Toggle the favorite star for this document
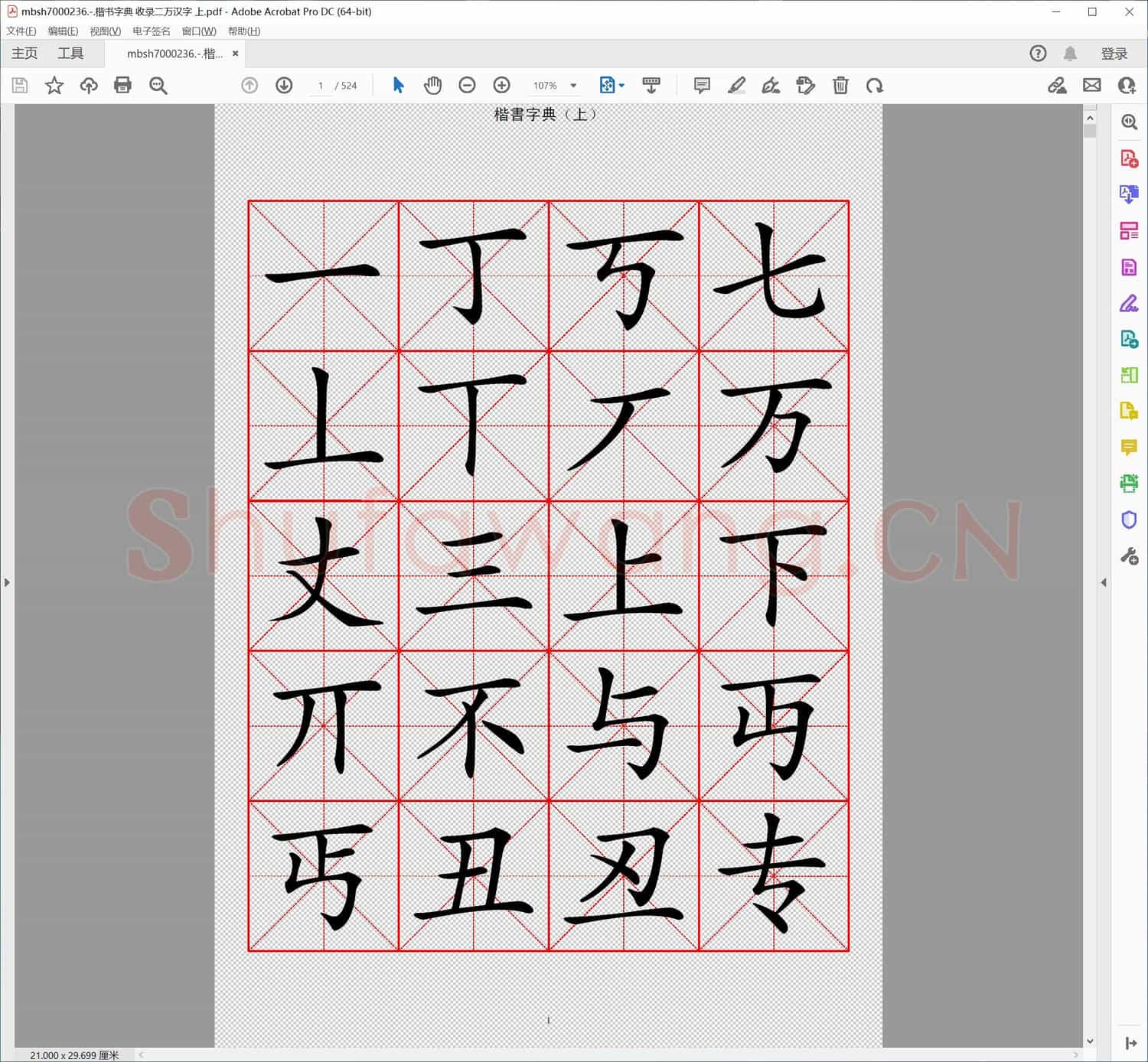The width and height of the screenshot is (1148, 1062). pyautogui.click(x=54, y=85)
